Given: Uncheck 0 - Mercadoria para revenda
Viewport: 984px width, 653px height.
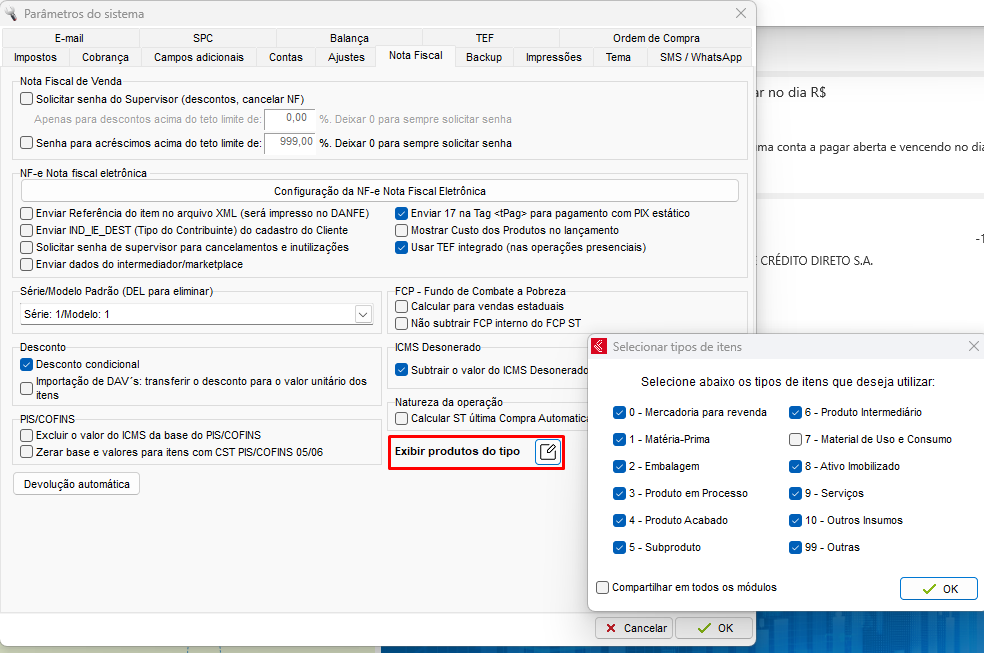Looking at the screenshot, I should pos(621,412).
